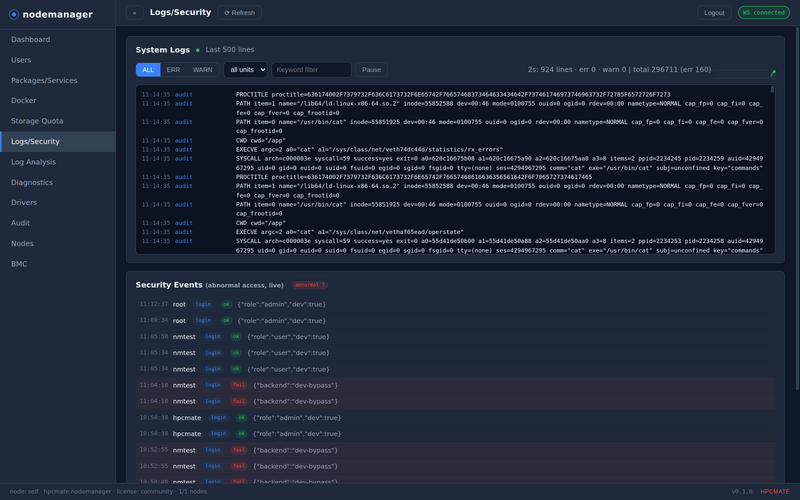Filter logs to ERR level
The image size is (800, 500).
173,70
